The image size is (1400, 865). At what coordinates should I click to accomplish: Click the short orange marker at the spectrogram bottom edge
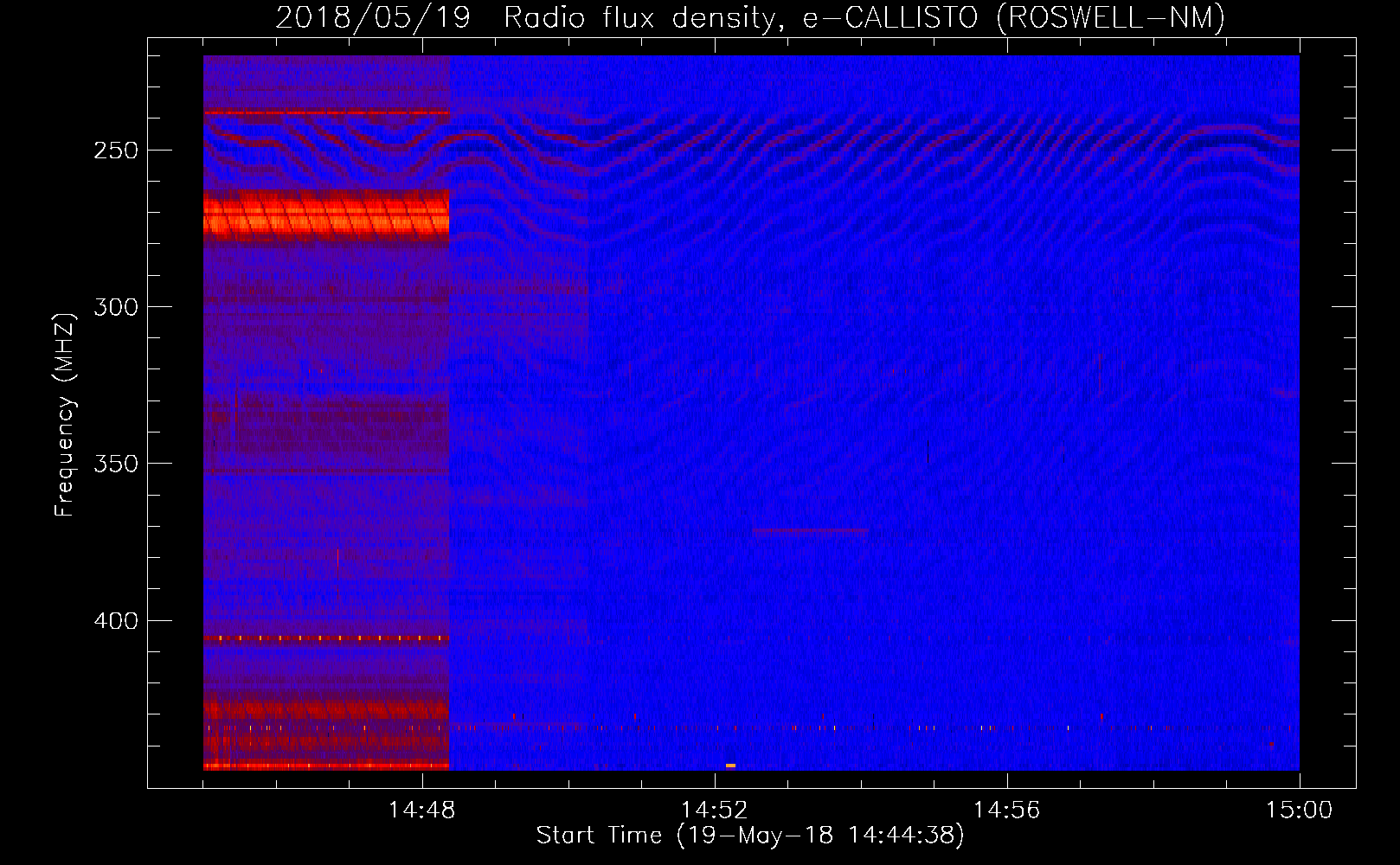730,766
